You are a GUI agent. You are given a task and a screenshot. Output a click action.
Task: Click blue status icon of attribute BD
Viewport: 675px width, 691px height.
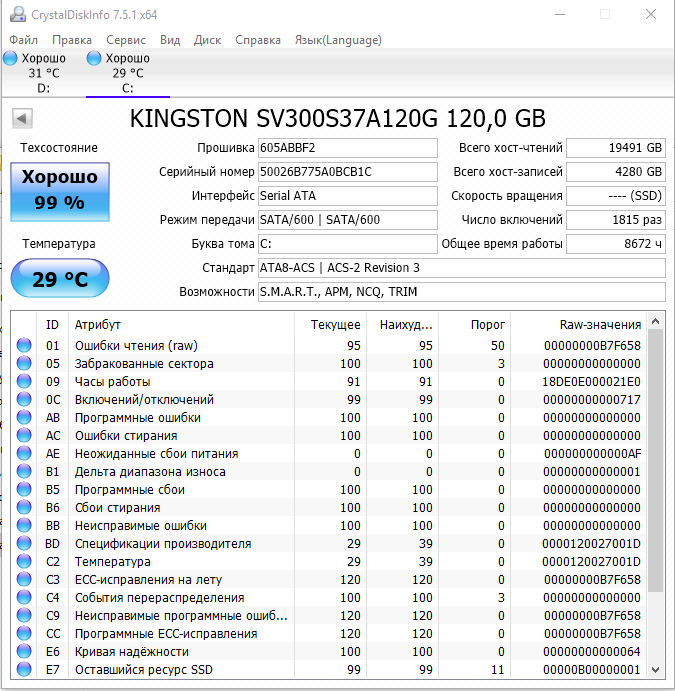[24, 543]
